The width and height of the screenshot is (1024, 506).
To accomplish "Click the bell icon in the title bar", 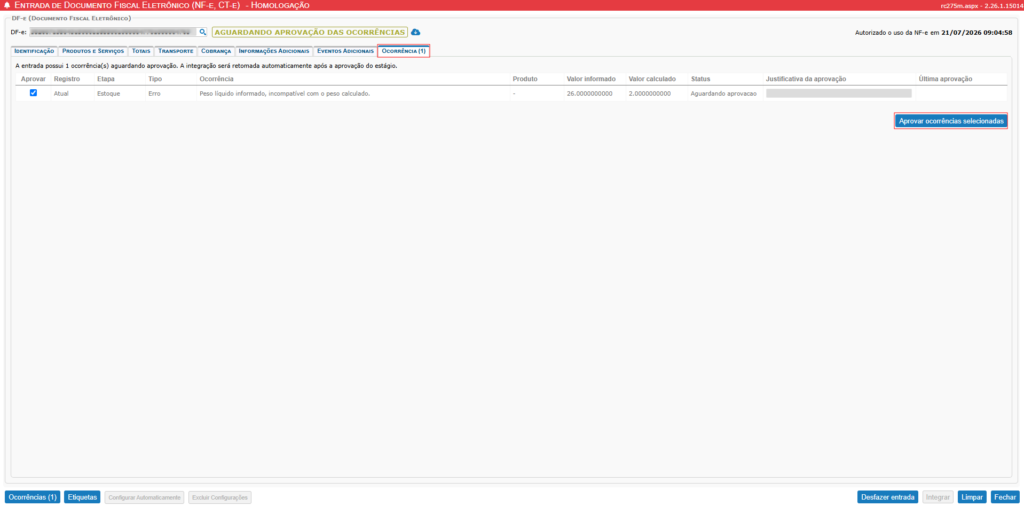I will 7,5.
